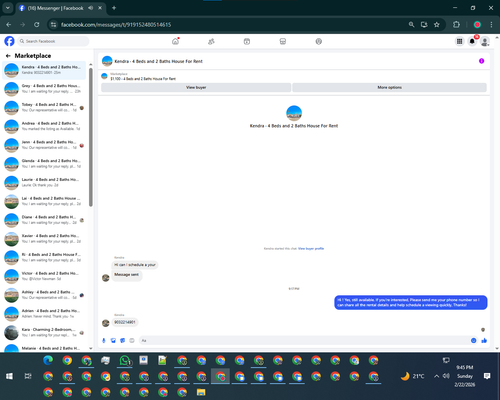
Task: Open the Friends icon in top nav
Action: pos(211,41)
